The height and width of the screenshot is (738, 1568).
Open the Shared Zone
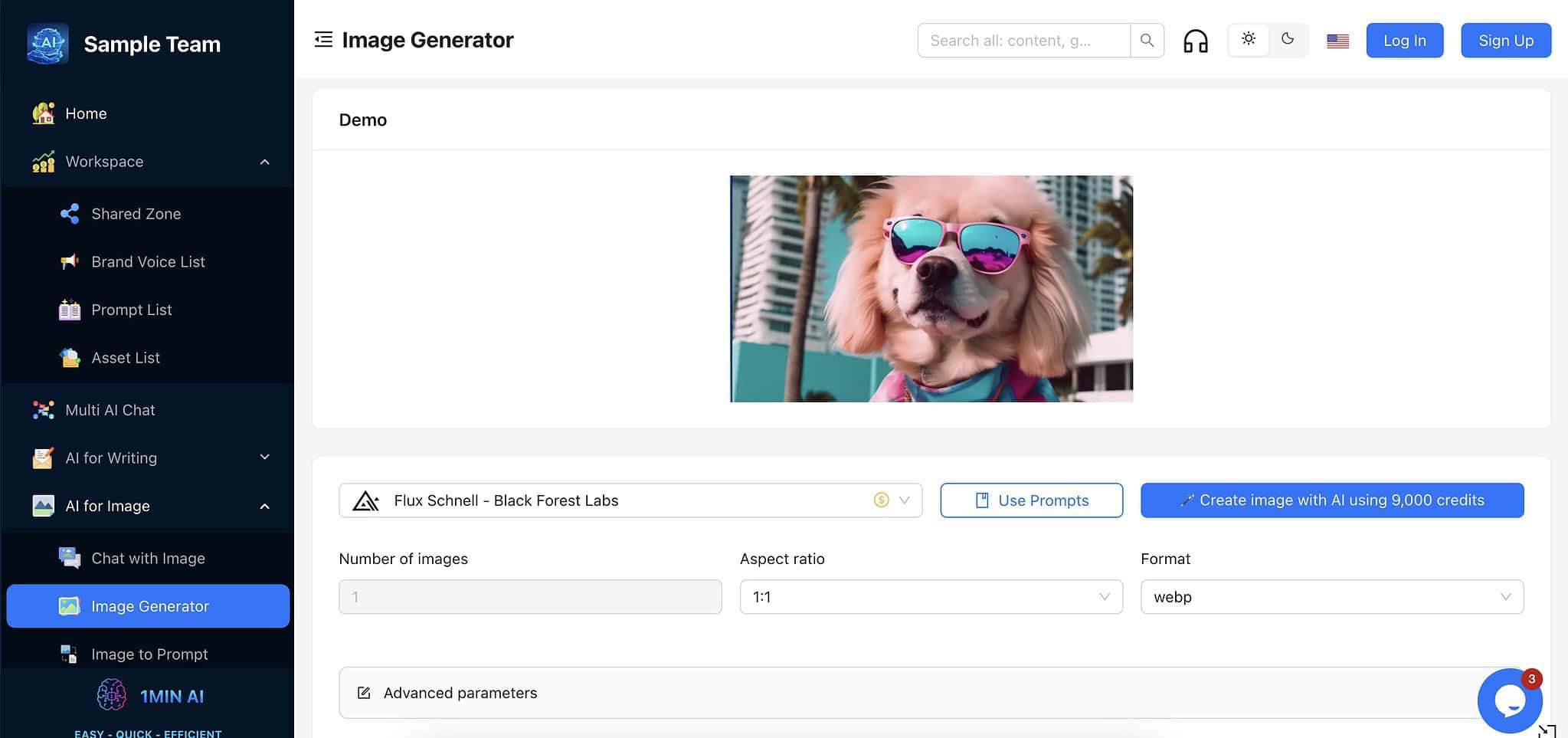(x=136, y=213)
